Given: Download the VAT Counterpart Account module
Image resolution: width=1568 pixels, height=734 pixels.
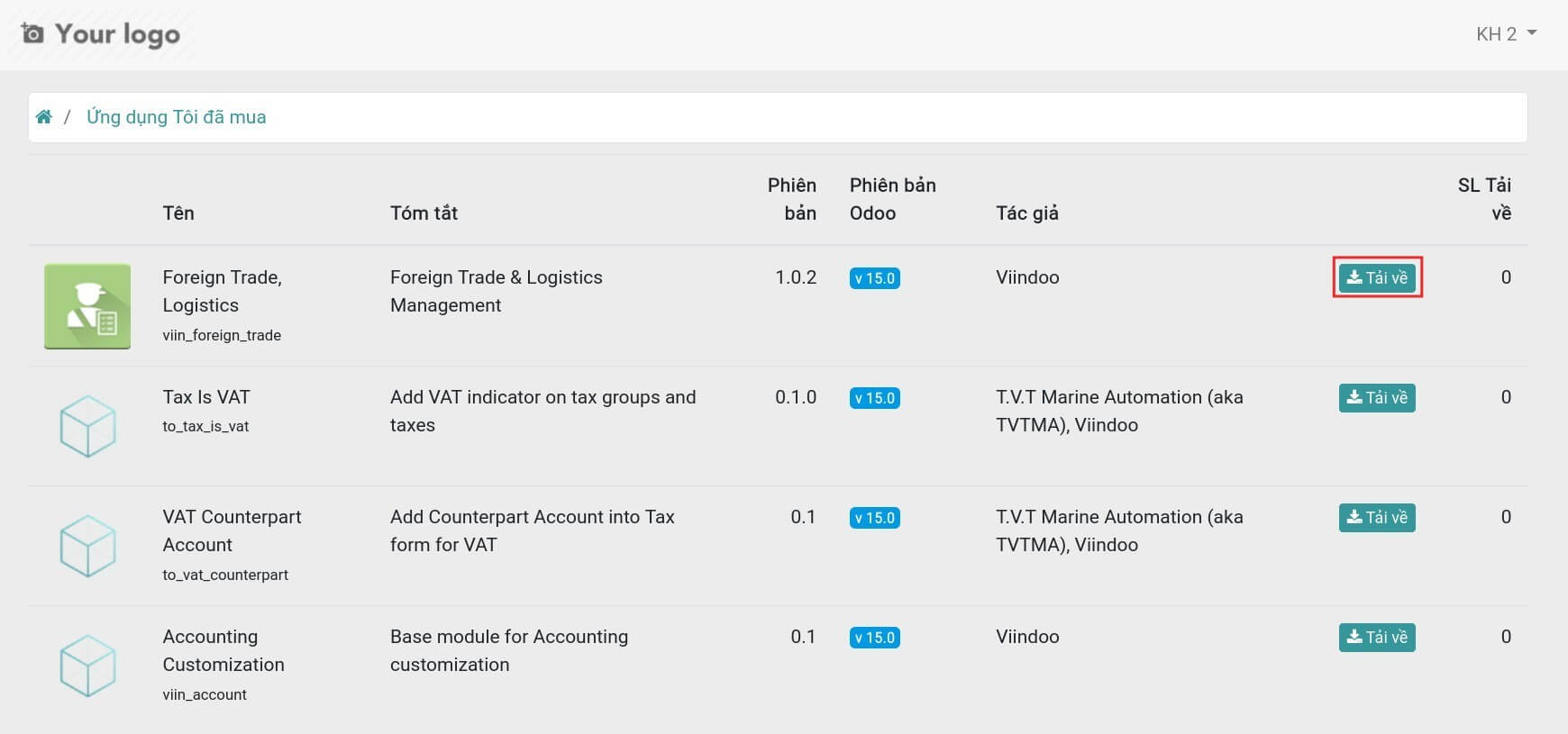Looking at the screenshot, I should (1377, 517).
